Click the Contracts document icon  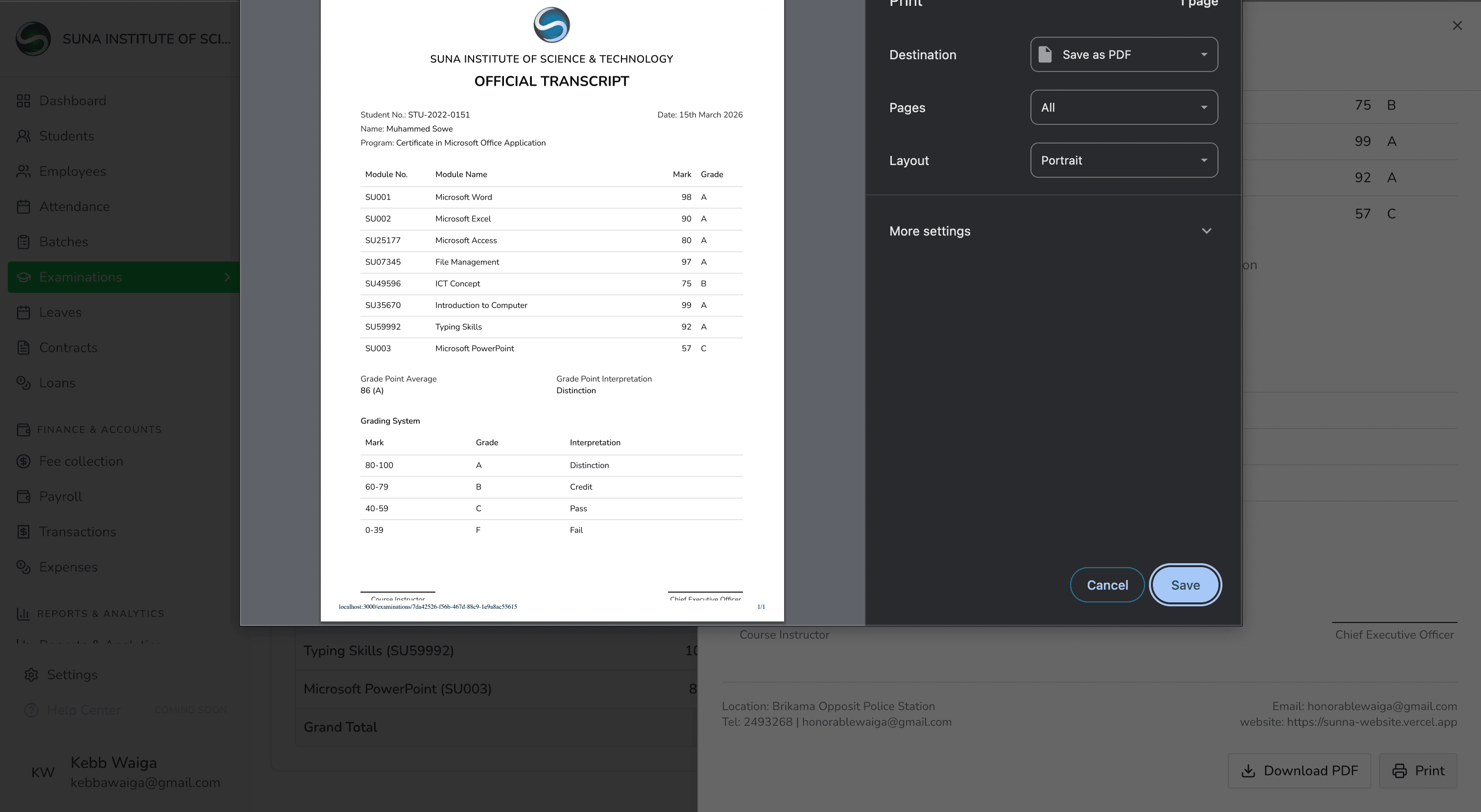tap(23, 348)
